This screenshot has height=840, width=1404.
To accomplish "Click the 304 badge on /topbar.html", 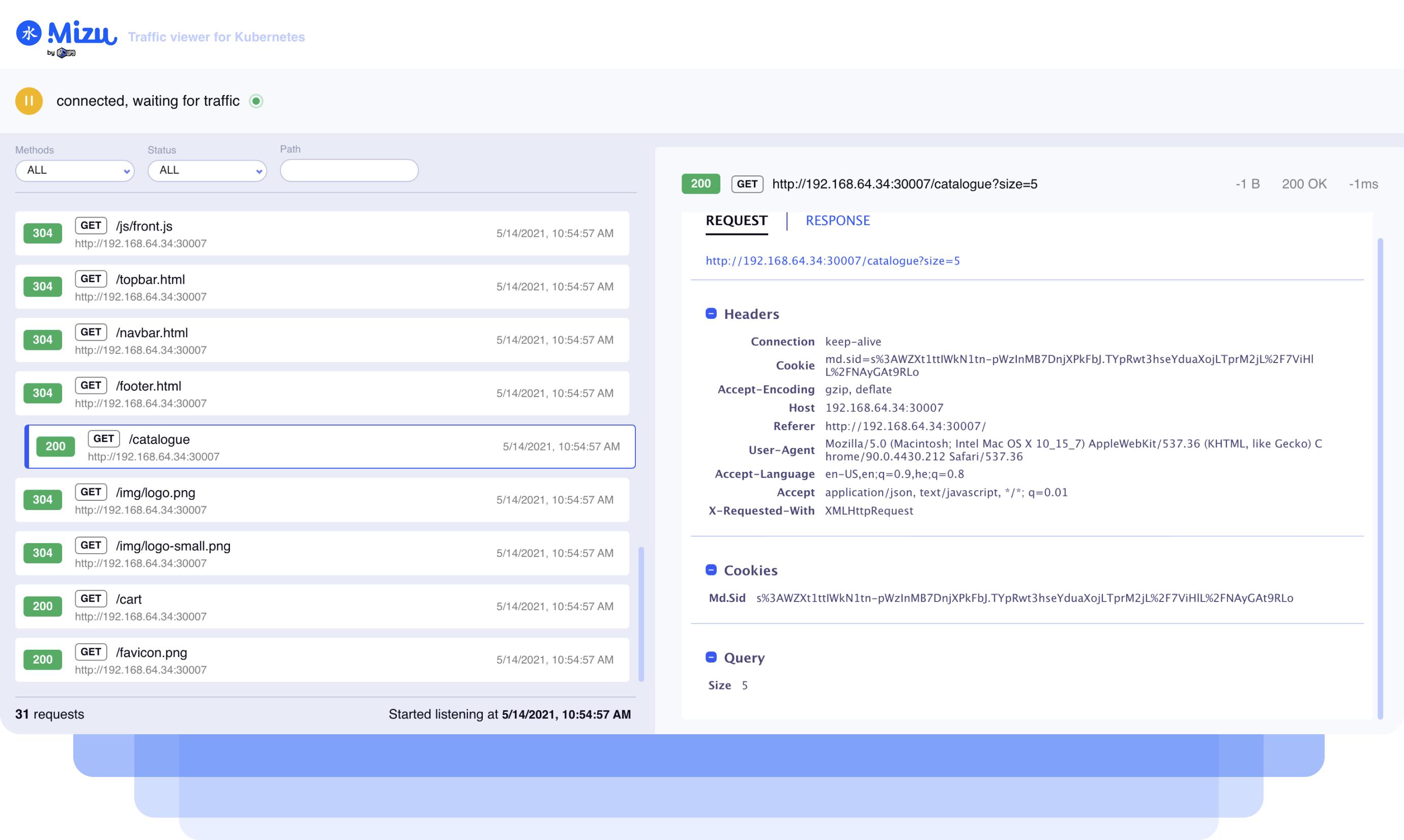I will point(42,287).
